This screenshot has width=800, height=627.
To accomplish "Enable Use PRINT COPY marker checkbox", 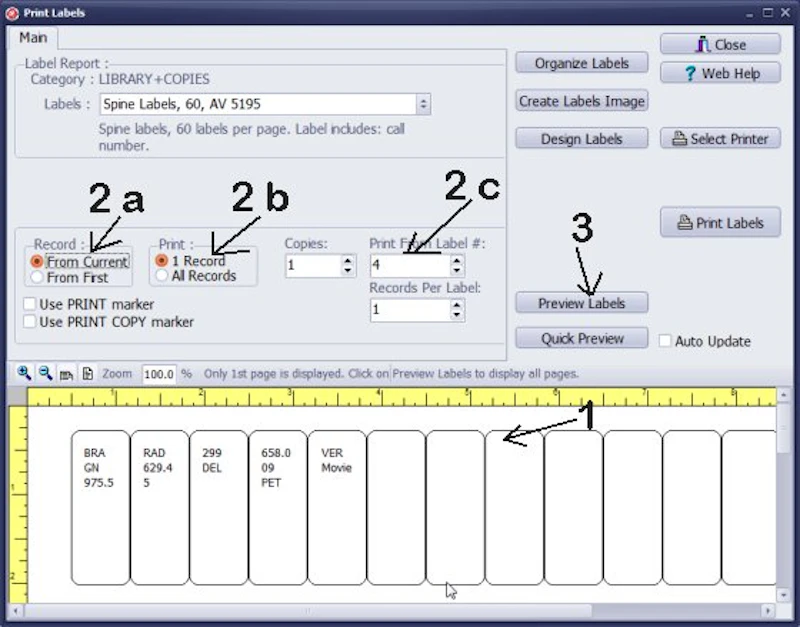I will pos(30,321).
